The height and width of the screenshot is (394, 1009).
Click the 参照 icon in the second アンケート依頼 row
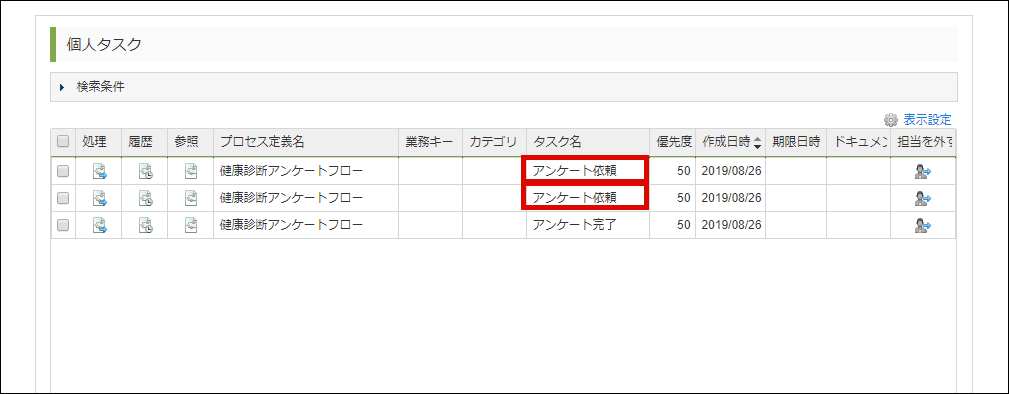point(191,198)
